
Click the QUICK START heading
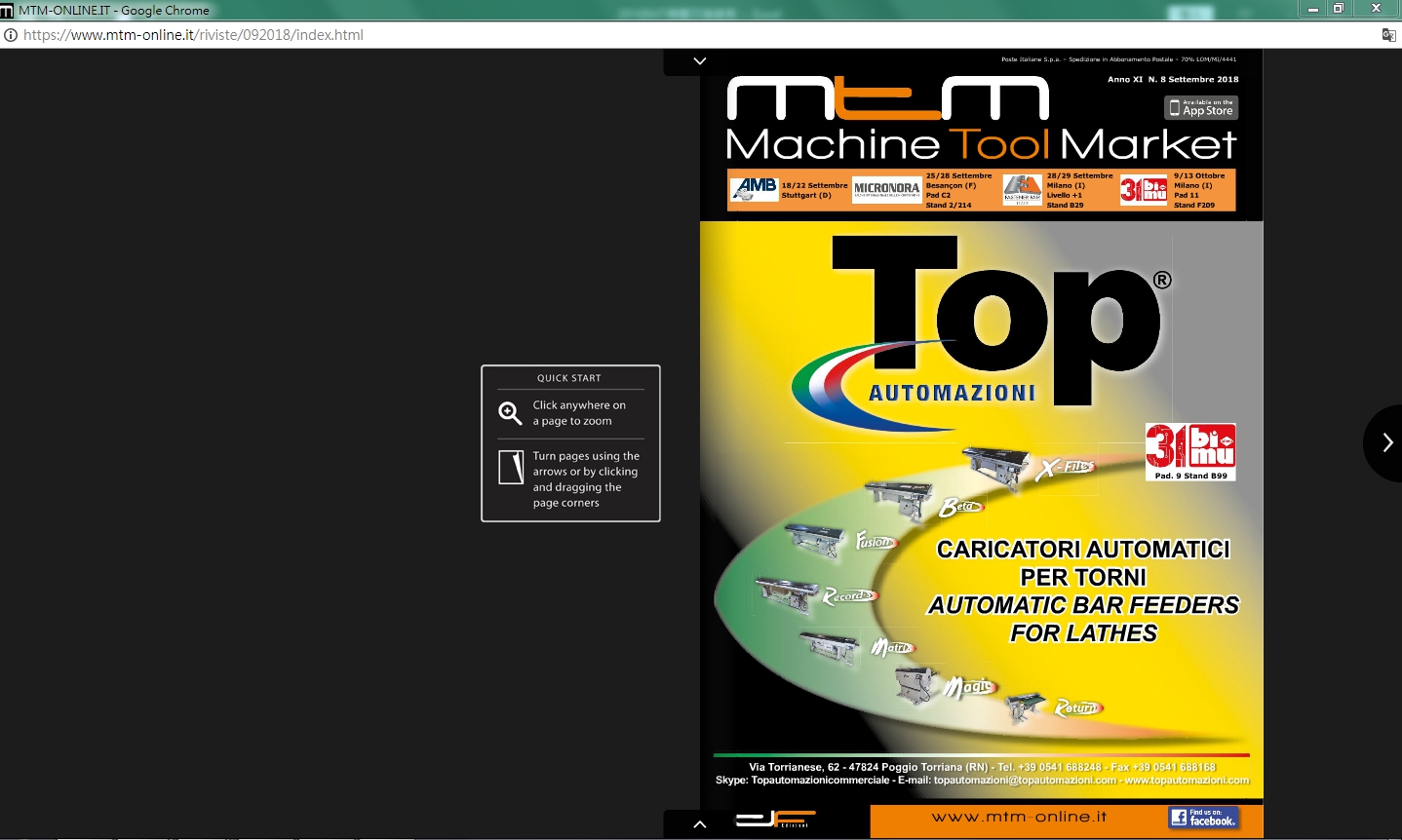tap(569, 378)
